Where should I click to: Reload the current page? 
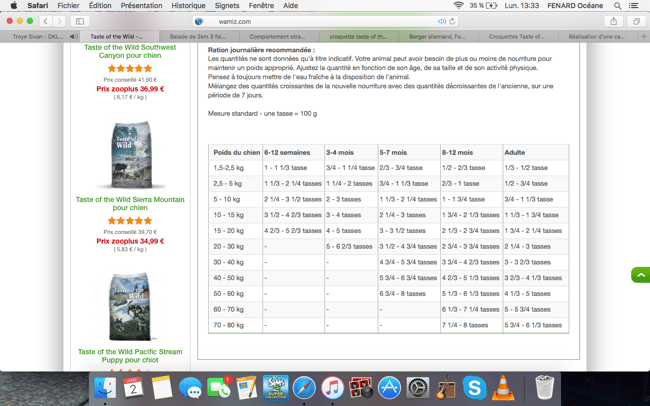coord(452,21)
